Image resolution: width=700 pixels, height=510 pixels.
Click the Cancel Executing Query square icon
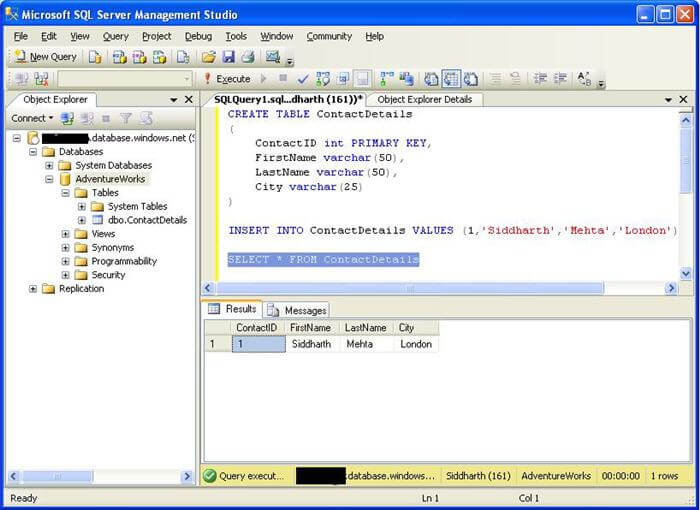[283, 79]
